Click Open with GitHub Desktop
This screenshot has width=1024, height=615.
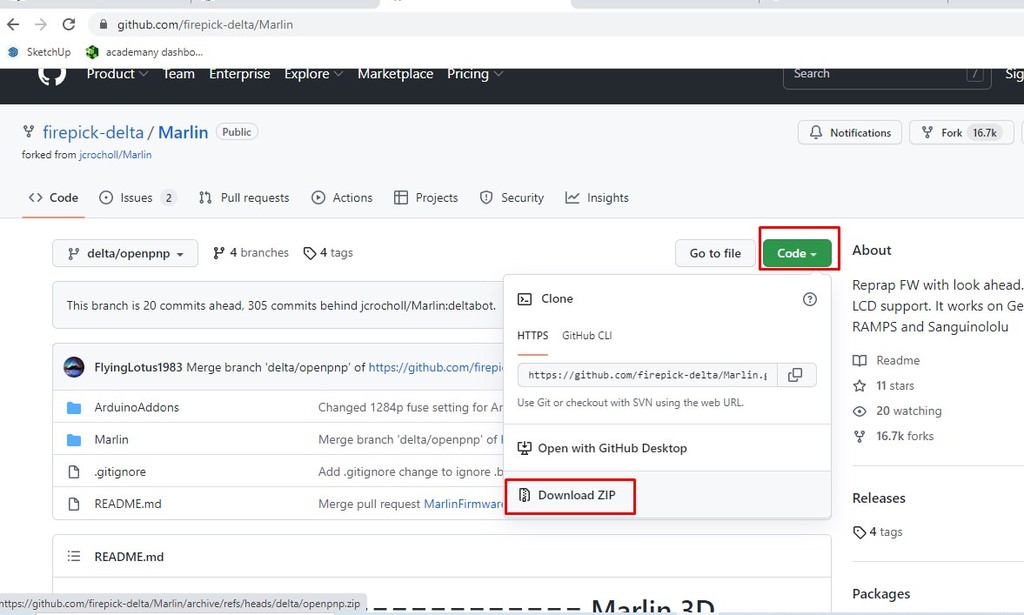[x=602, y=448]
